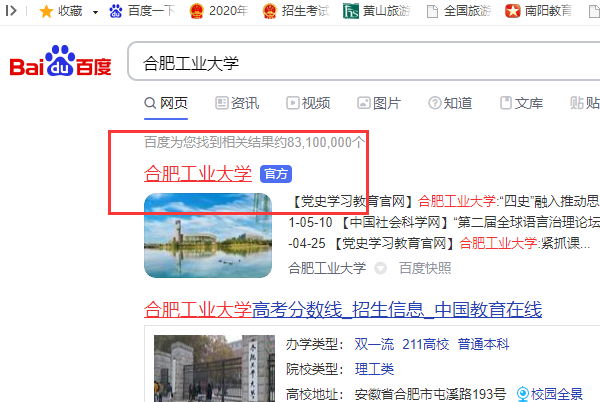Expand the arrow beside 合肥工业大学 source
This screenshot has width=600, height=402.
pos(380,268)
